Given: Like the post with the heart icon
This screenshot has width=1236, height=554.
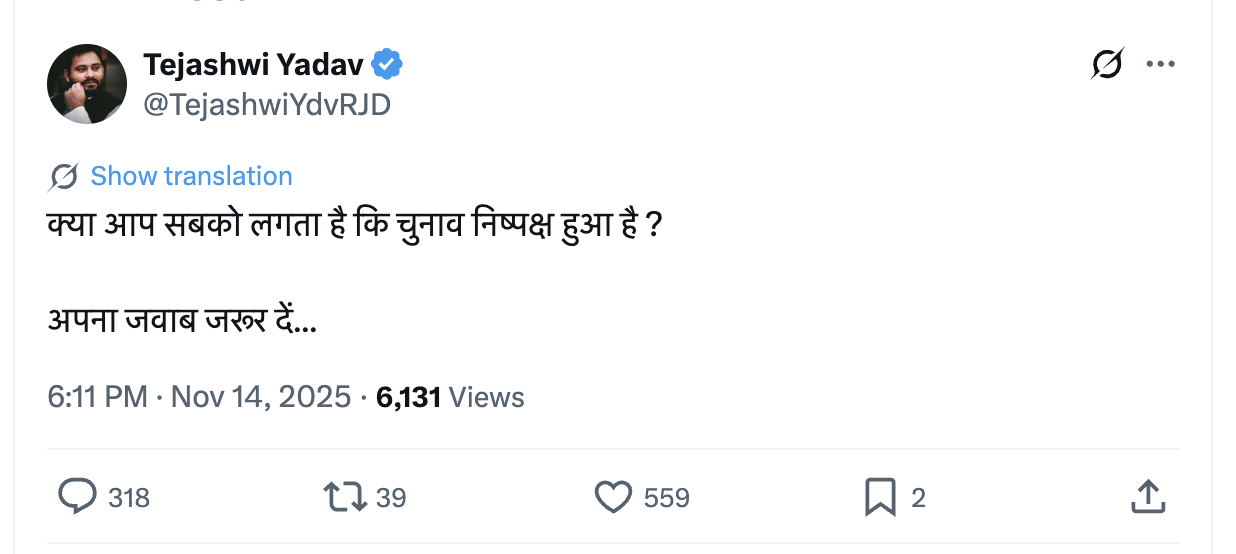Looking at the screenshot, I should coord(613,497).
